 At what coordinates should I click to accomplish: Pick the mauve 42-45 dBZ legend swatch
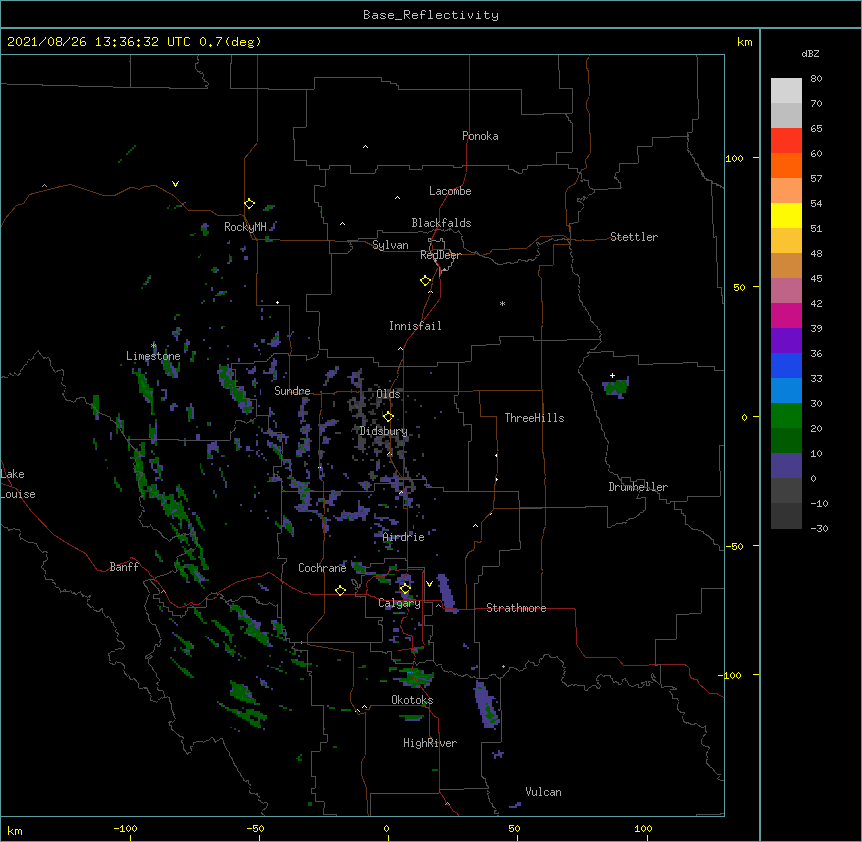click(786, 290)
